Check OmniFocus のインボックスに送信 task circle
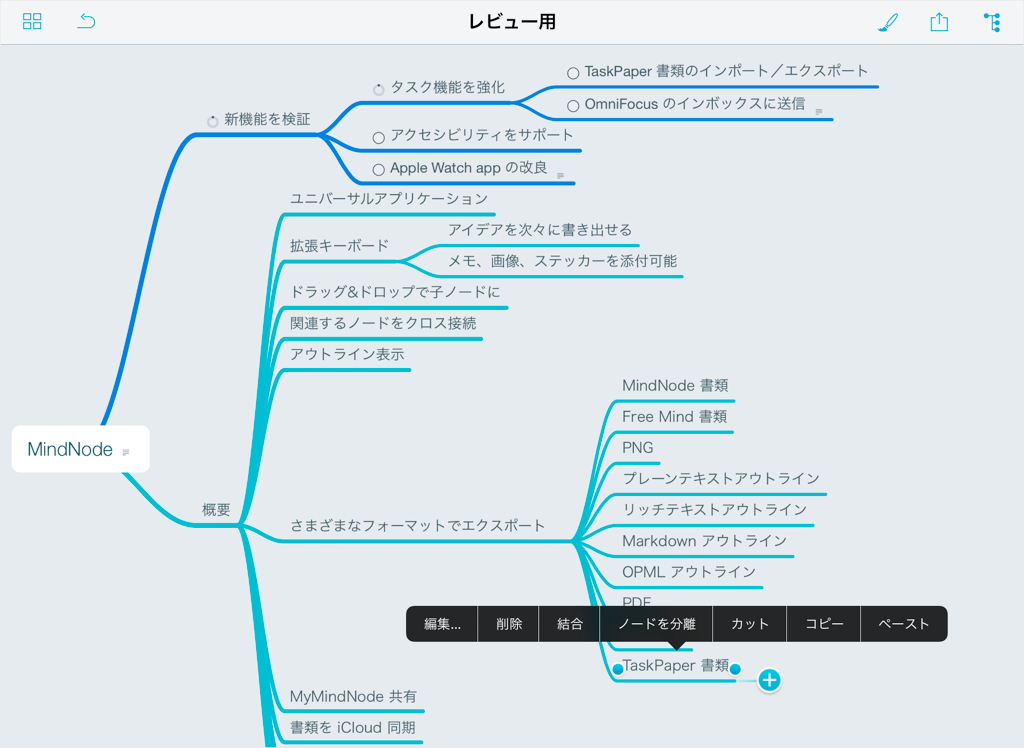This screenshot has height=748, width=1024. (x=573, y=106)
